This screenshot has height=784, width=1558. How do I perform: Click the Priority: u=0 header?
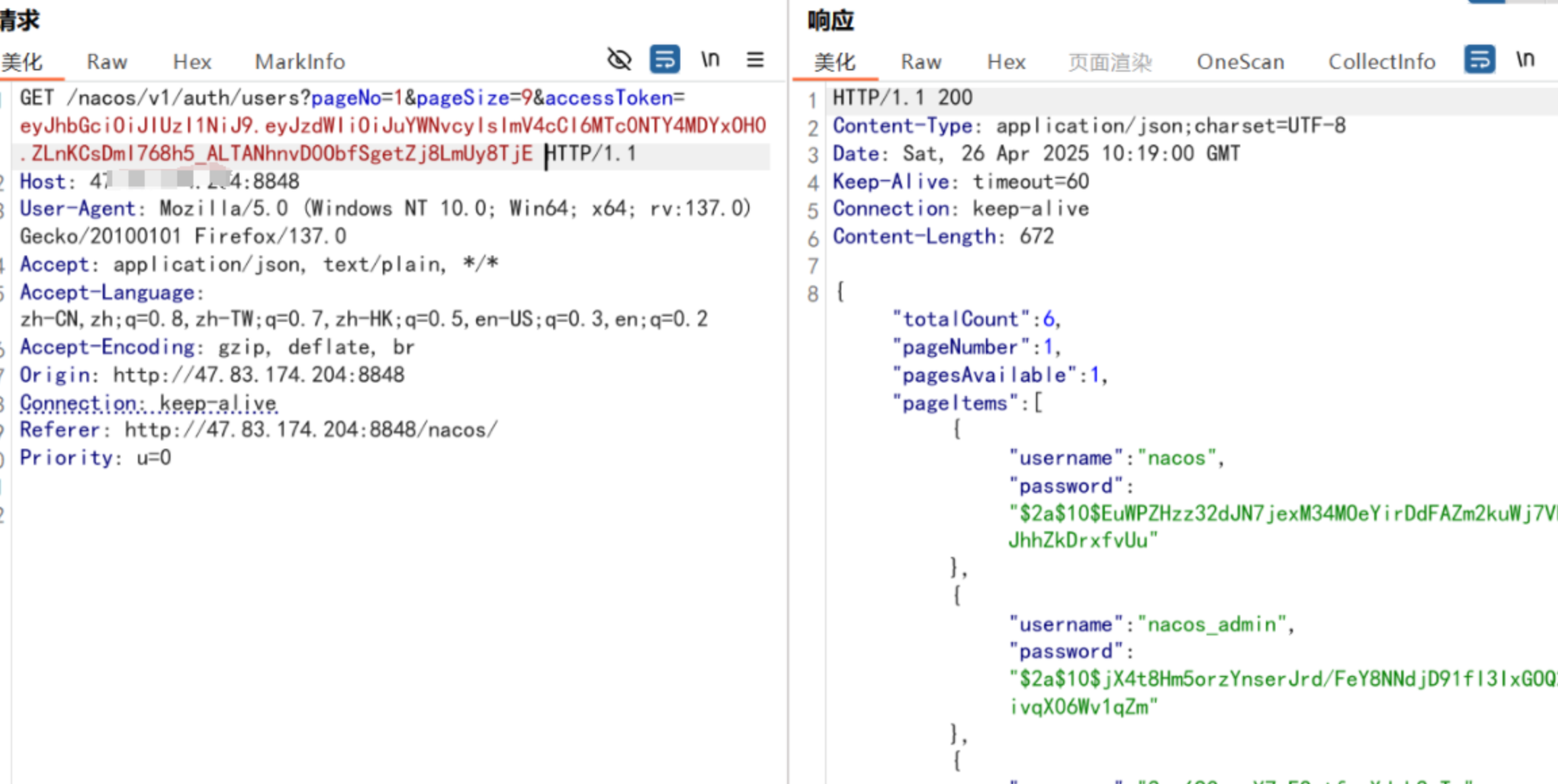click(95, 458)
